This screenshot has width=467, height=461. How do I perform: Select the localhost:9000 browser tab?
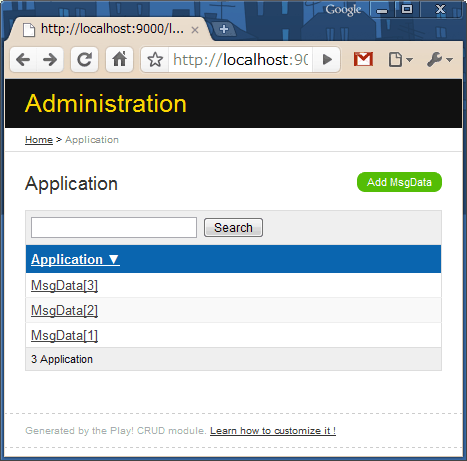pyautogui.click(x=110, y=29)
